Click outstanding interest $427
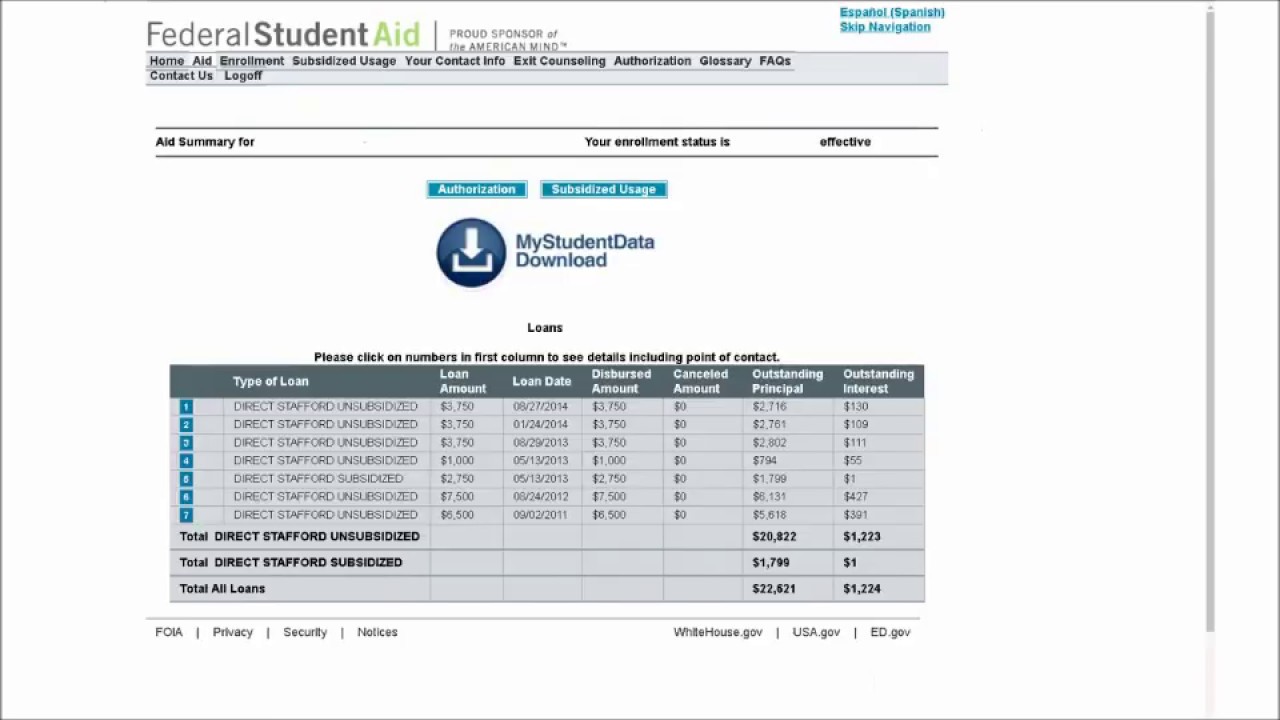 (856, 497)
